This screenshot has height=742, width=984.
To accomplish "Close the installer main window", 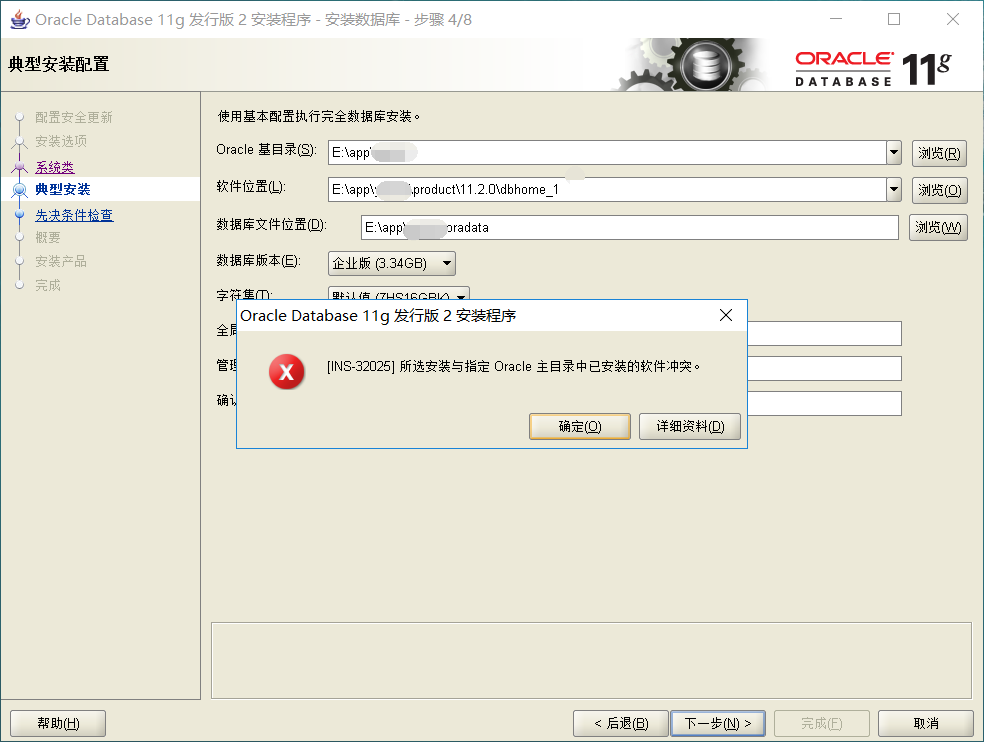I will click(953, 19).
